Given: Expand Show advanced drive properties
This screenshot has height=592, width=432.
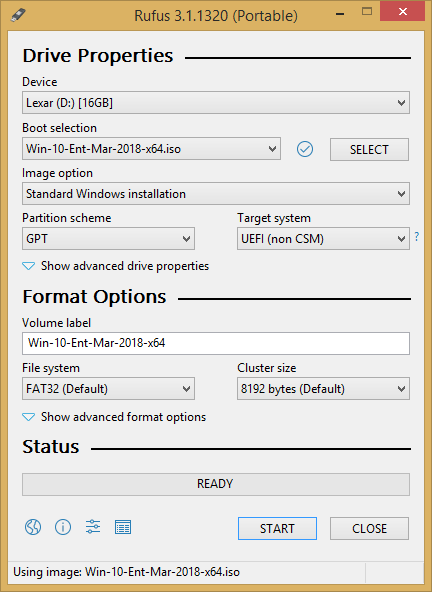Looking at the screenshot, I should pos(116,266).
